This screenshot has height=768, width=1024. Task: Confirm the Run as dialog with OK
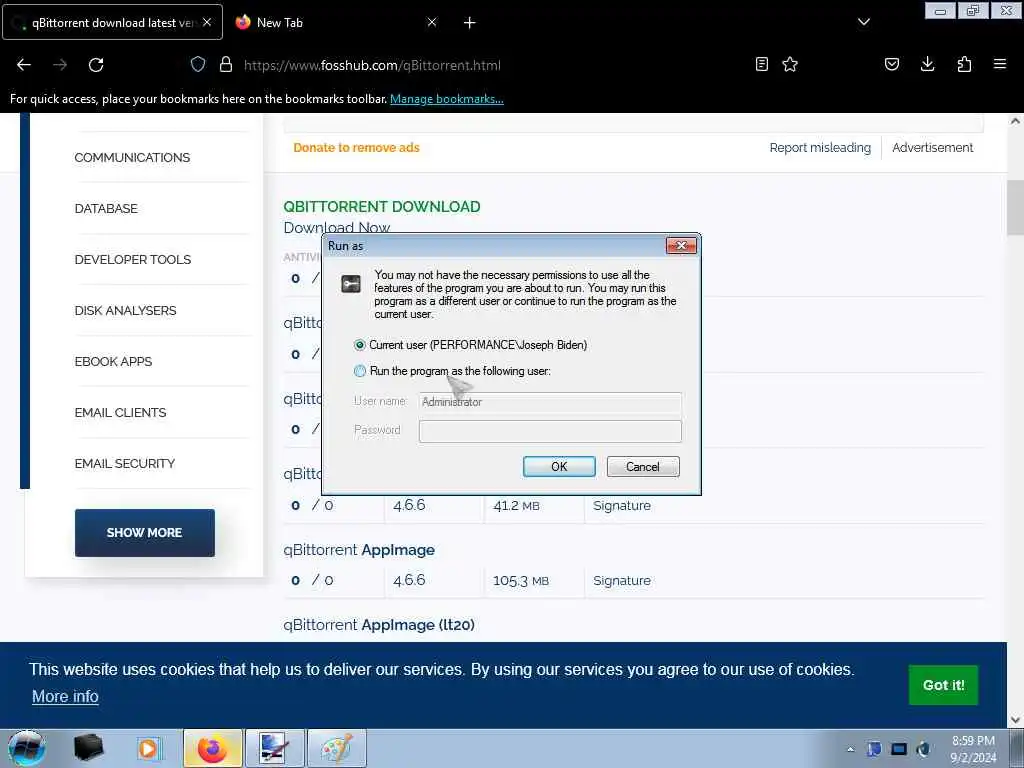point(559,466)
